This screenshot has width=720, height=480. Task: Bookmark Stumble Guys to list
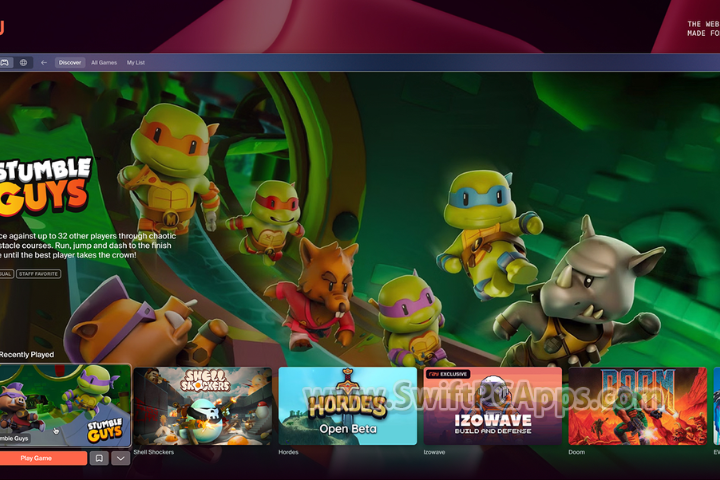pos(99,458)
